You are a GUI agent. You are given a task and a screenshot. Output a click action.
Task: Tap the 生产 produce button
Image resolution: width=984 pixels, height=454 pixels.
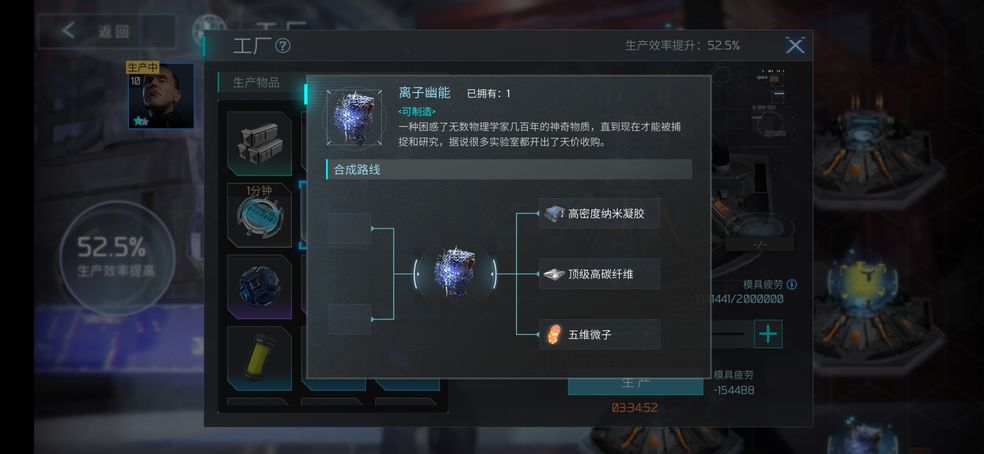point(636,382)
